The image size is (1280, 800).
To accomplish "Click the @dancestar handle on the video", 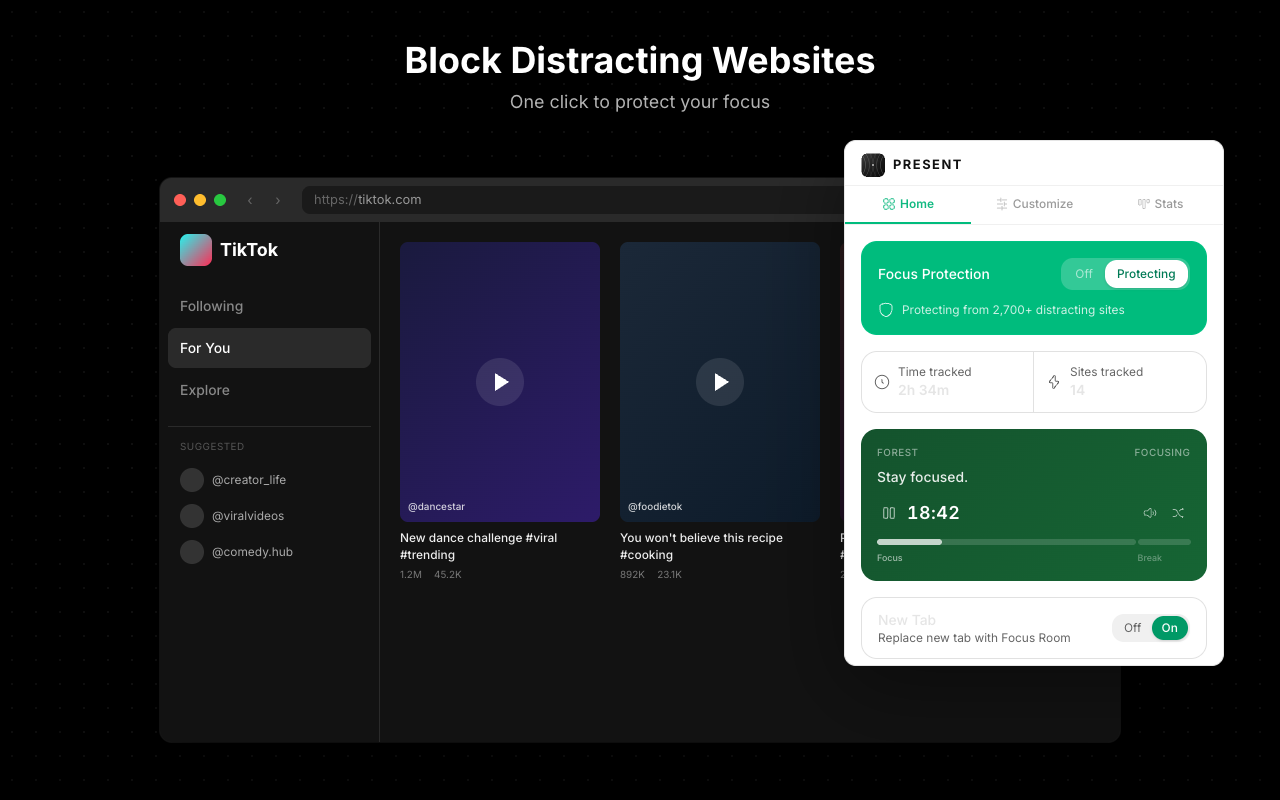I will [436, 507].
